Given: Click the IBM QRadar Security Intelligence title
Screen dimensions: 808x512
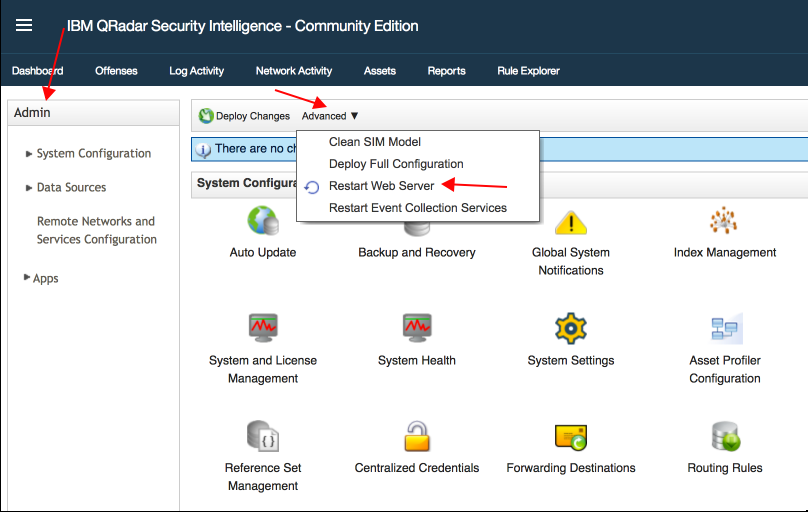Looking at the screenshot, I should [x=242, y=26].
